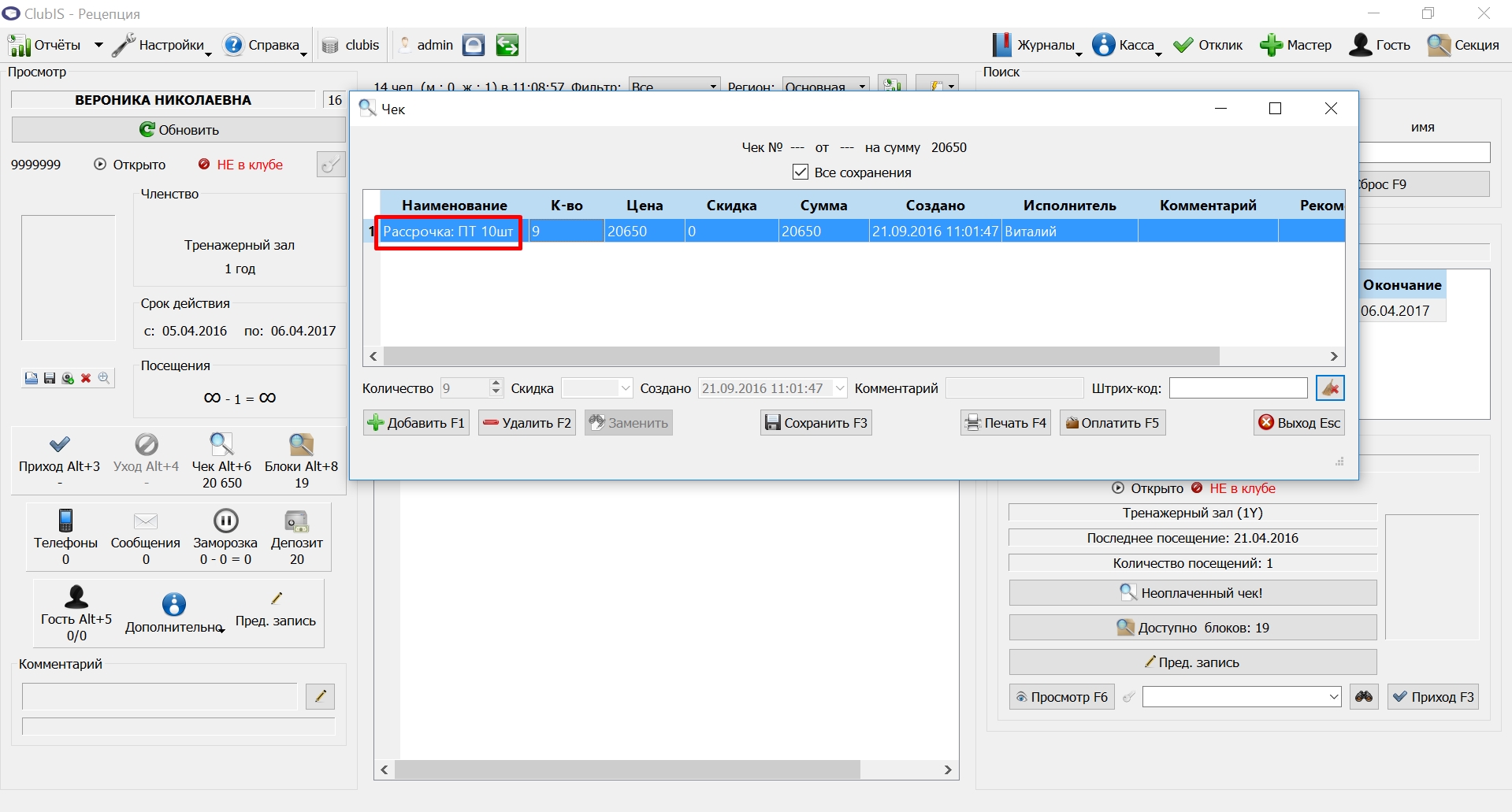The height and width of the screenshot is (812, 1512).
Task: Select the Открыто radio button in left panel
Action: click(x=100, y=165)
